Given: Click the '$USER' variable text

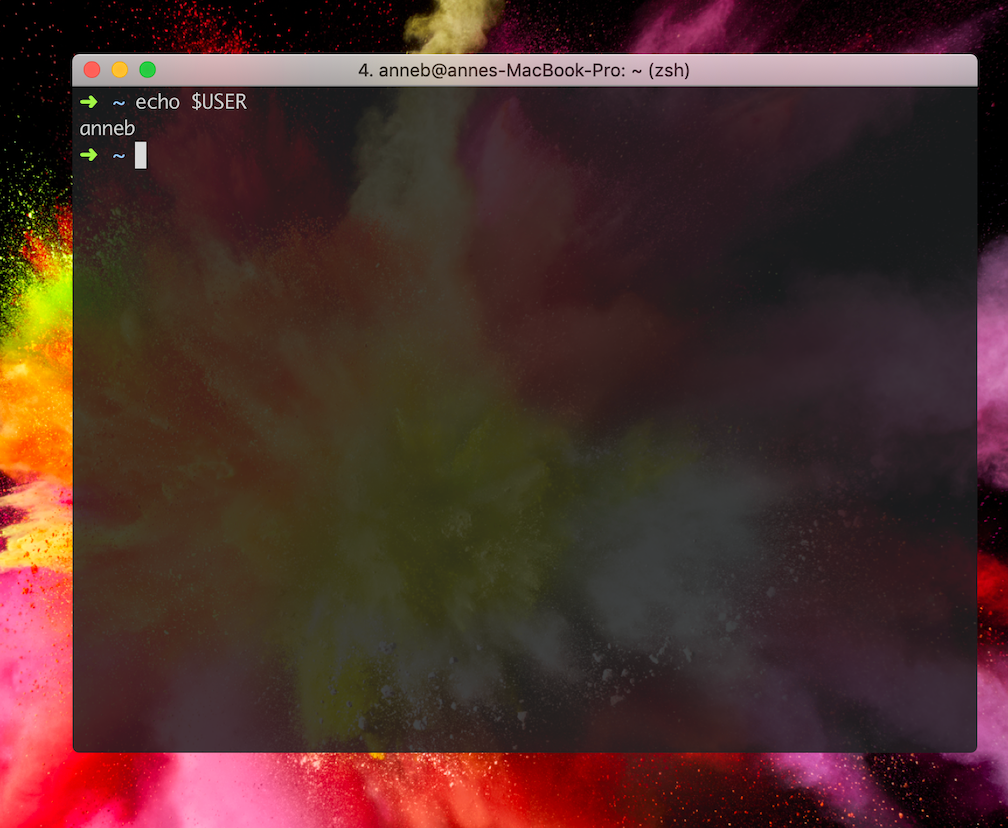Looking at the screenshot, I should 218,101.
